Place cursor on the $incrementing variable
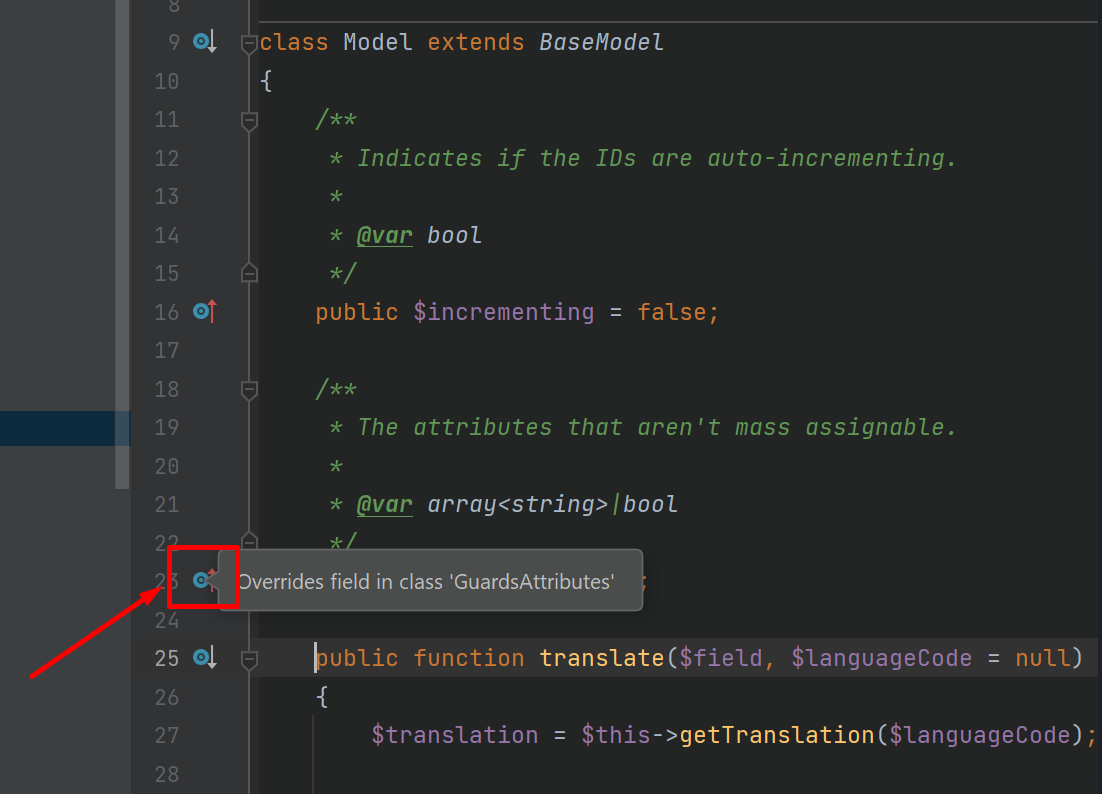 tap(504, 311)
